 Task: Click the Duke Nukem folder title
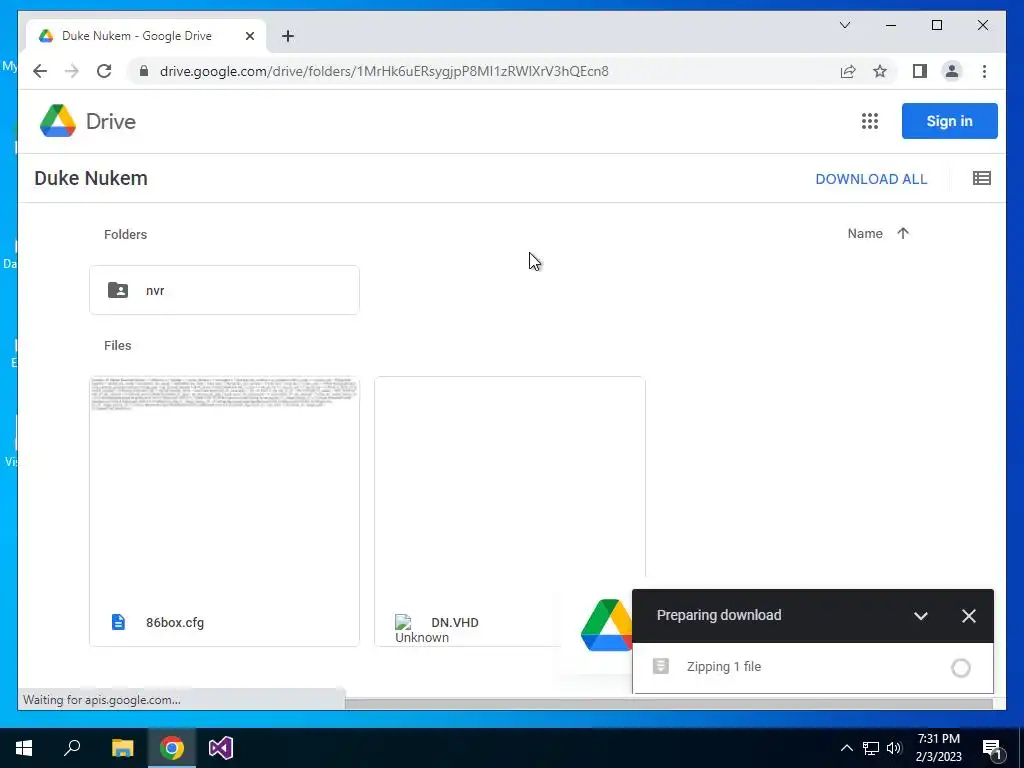[x=91, y=178]
